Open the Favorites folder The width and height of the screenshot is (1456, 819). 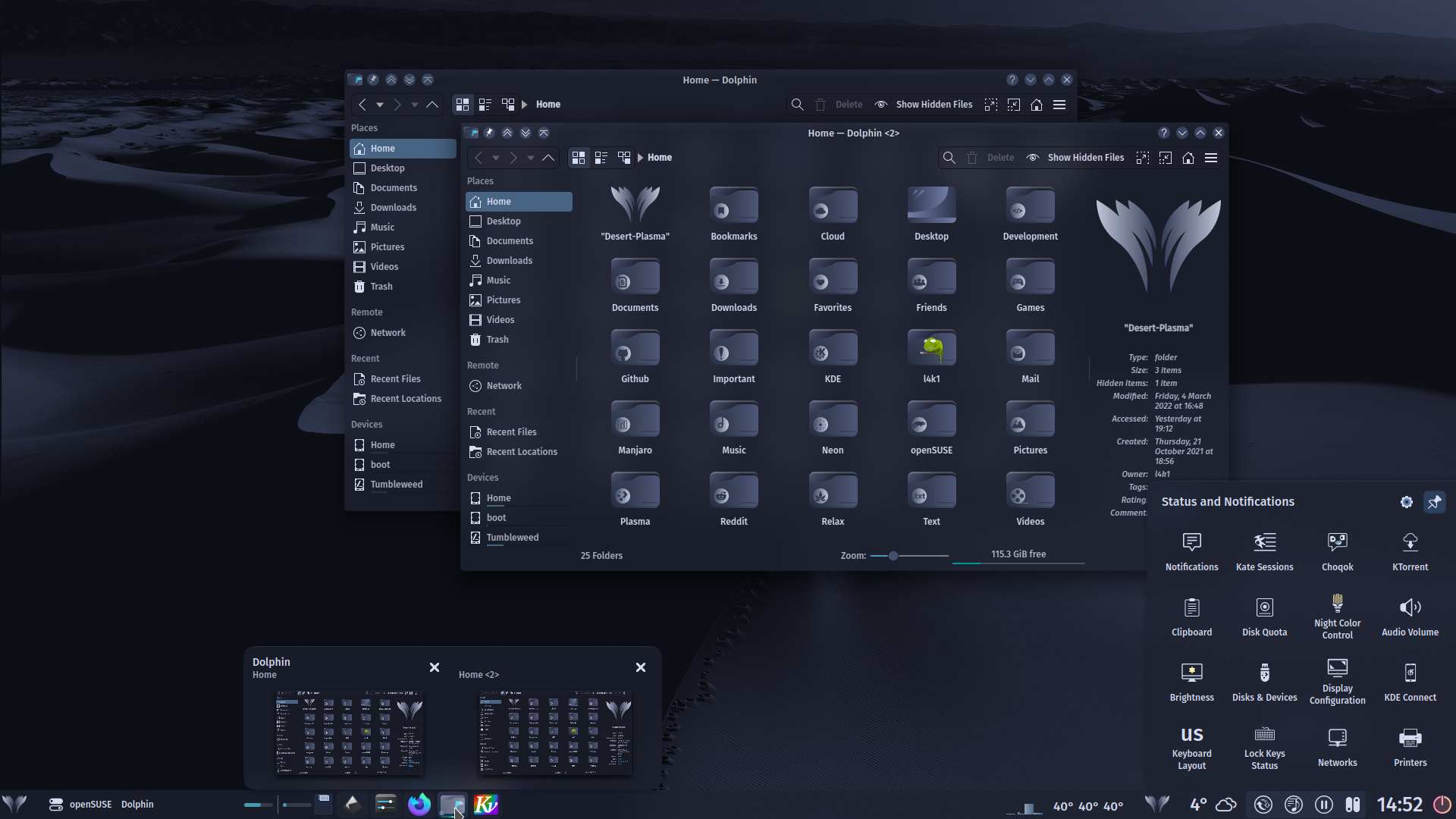tap(833, 285)
